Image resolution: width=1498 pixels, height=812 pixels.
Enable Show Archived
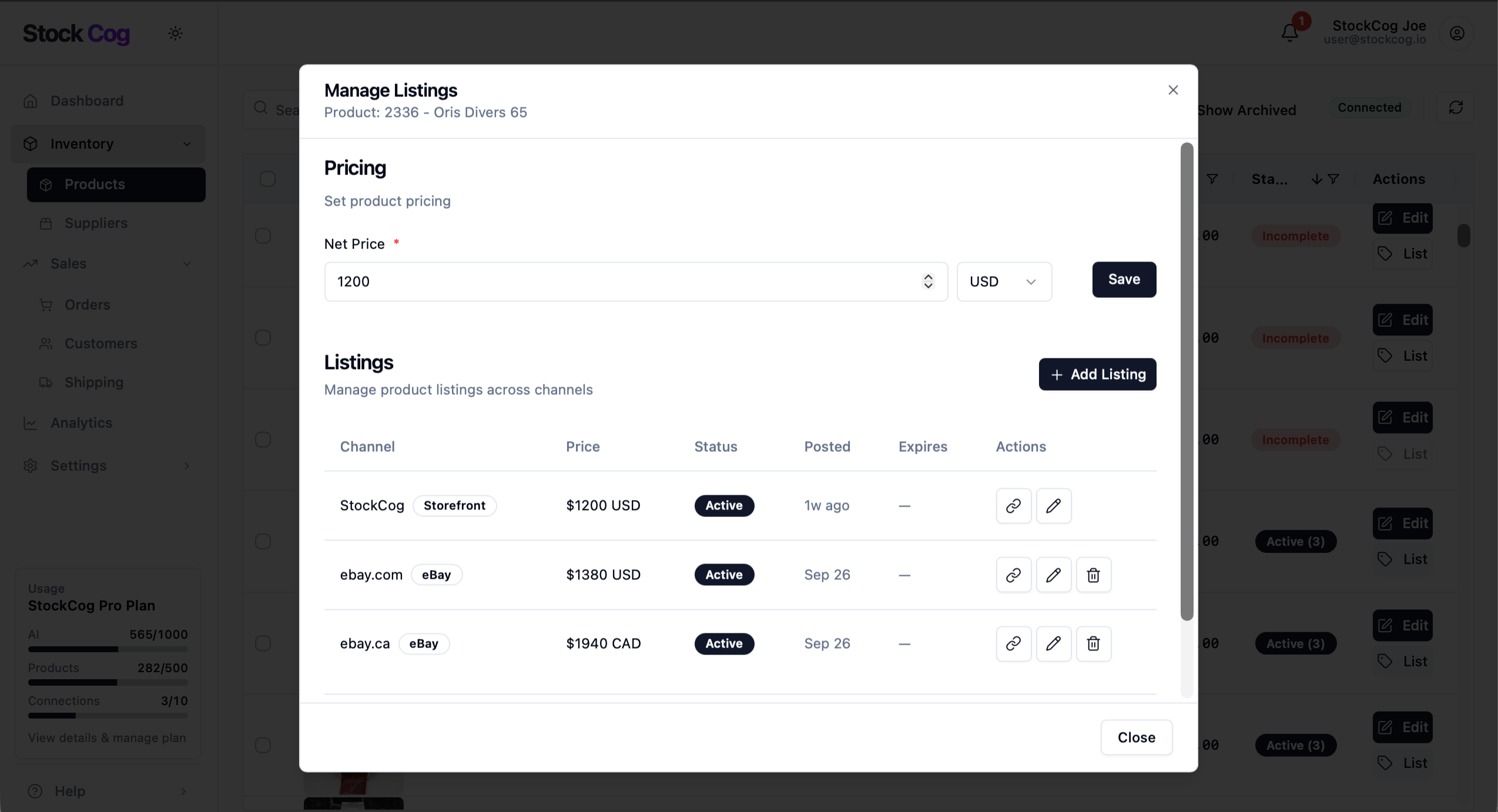tap(1247, 109)
